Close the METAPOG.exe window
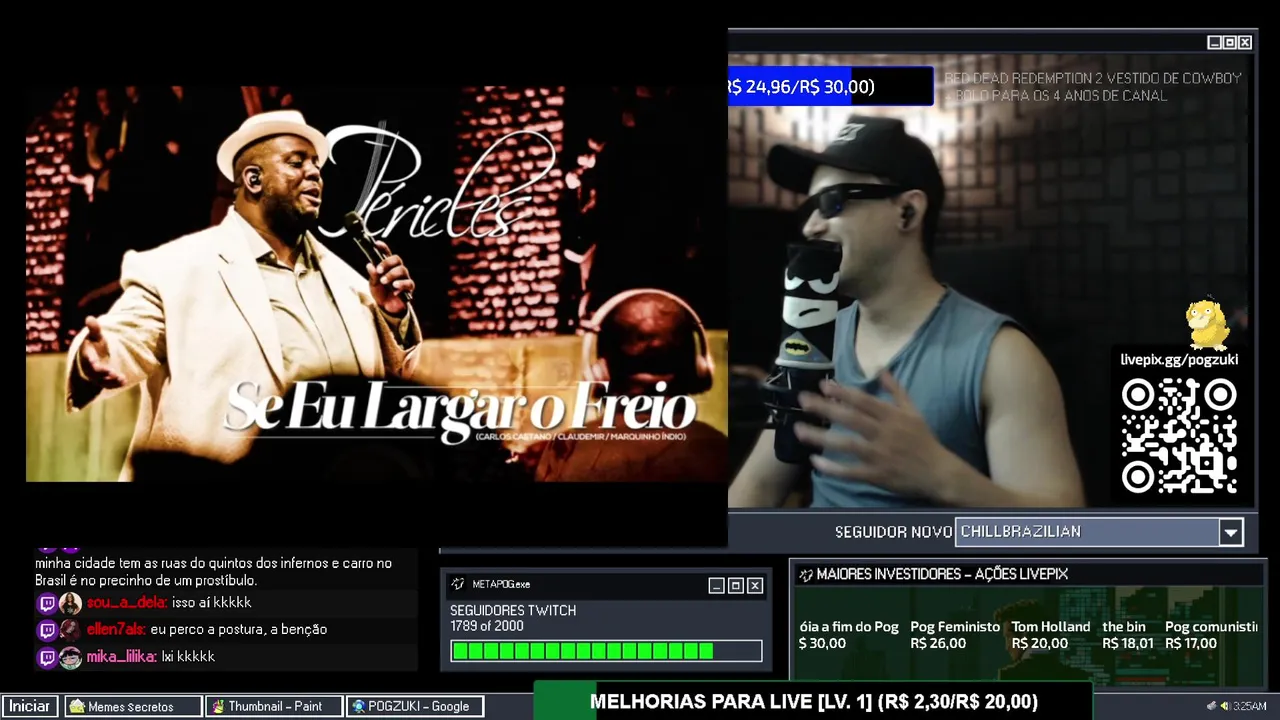 pos(755,586)
